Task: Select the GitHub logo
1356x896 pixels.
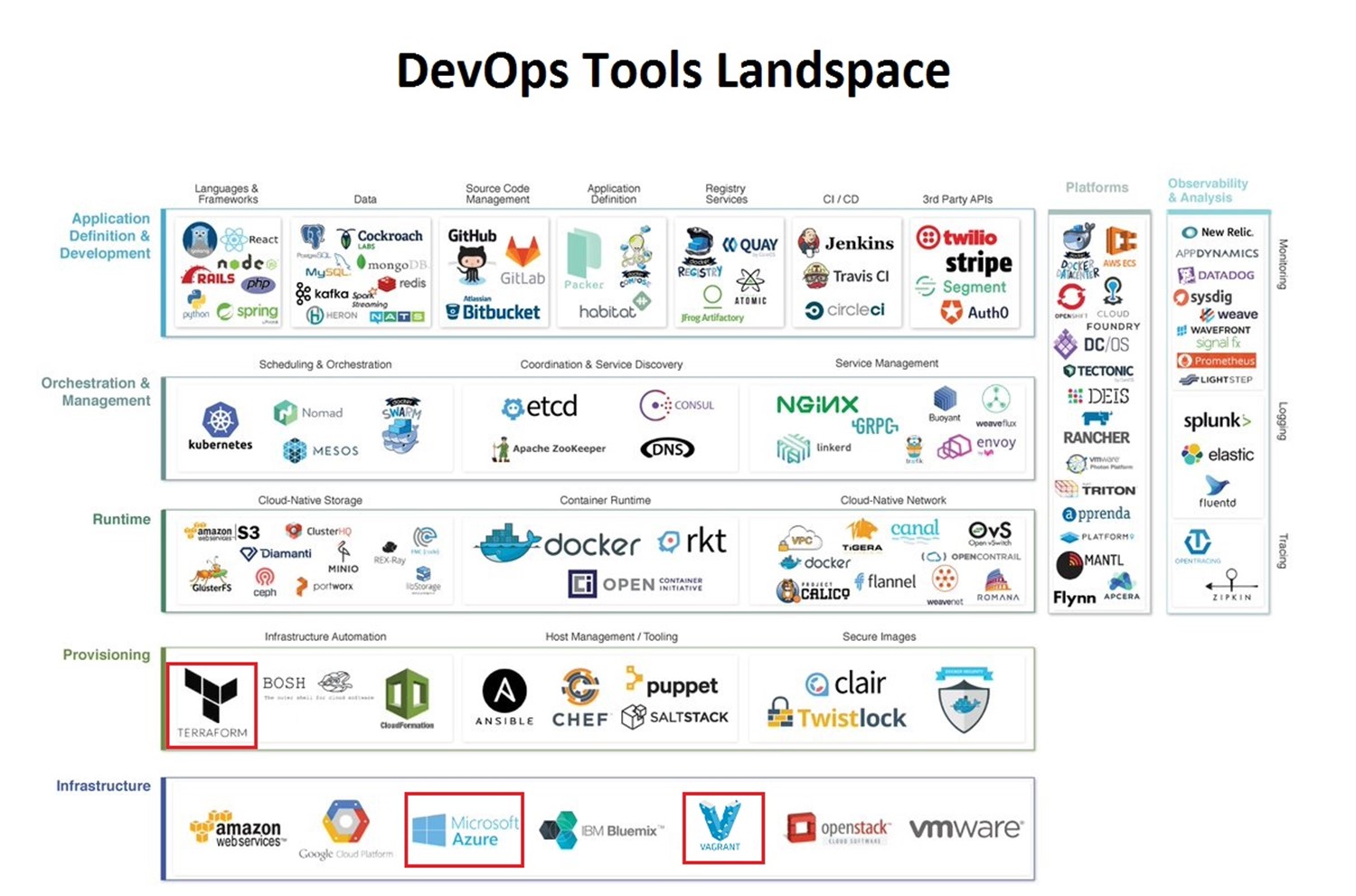Action: [472, 256]
